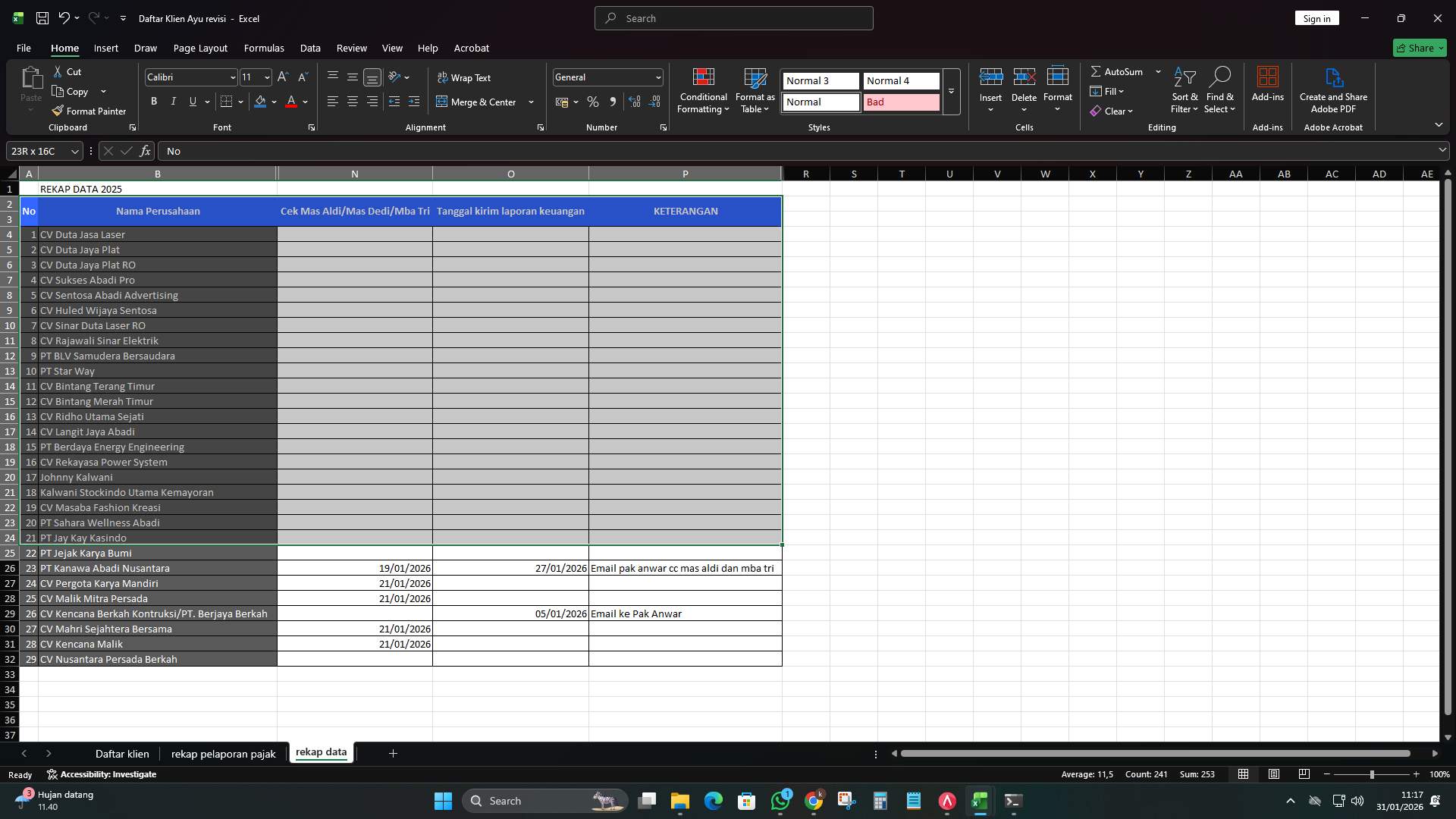Screen dimensions: 1456x819
Task: Open the Daftar klien sheet tab
Action: (x=122, y=754)
